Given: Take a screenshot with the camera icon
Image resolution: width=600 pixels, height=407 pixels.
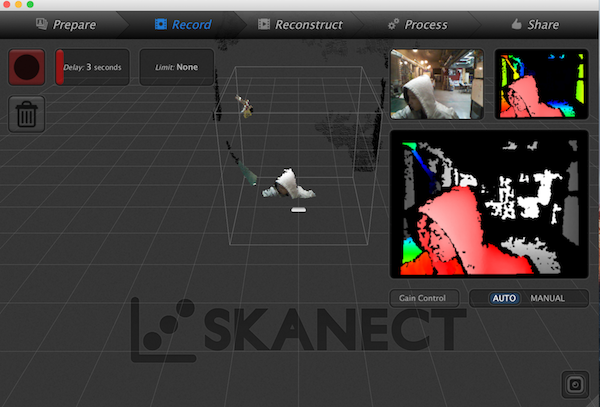Looking at the screenshot, I should click(575, 384).
